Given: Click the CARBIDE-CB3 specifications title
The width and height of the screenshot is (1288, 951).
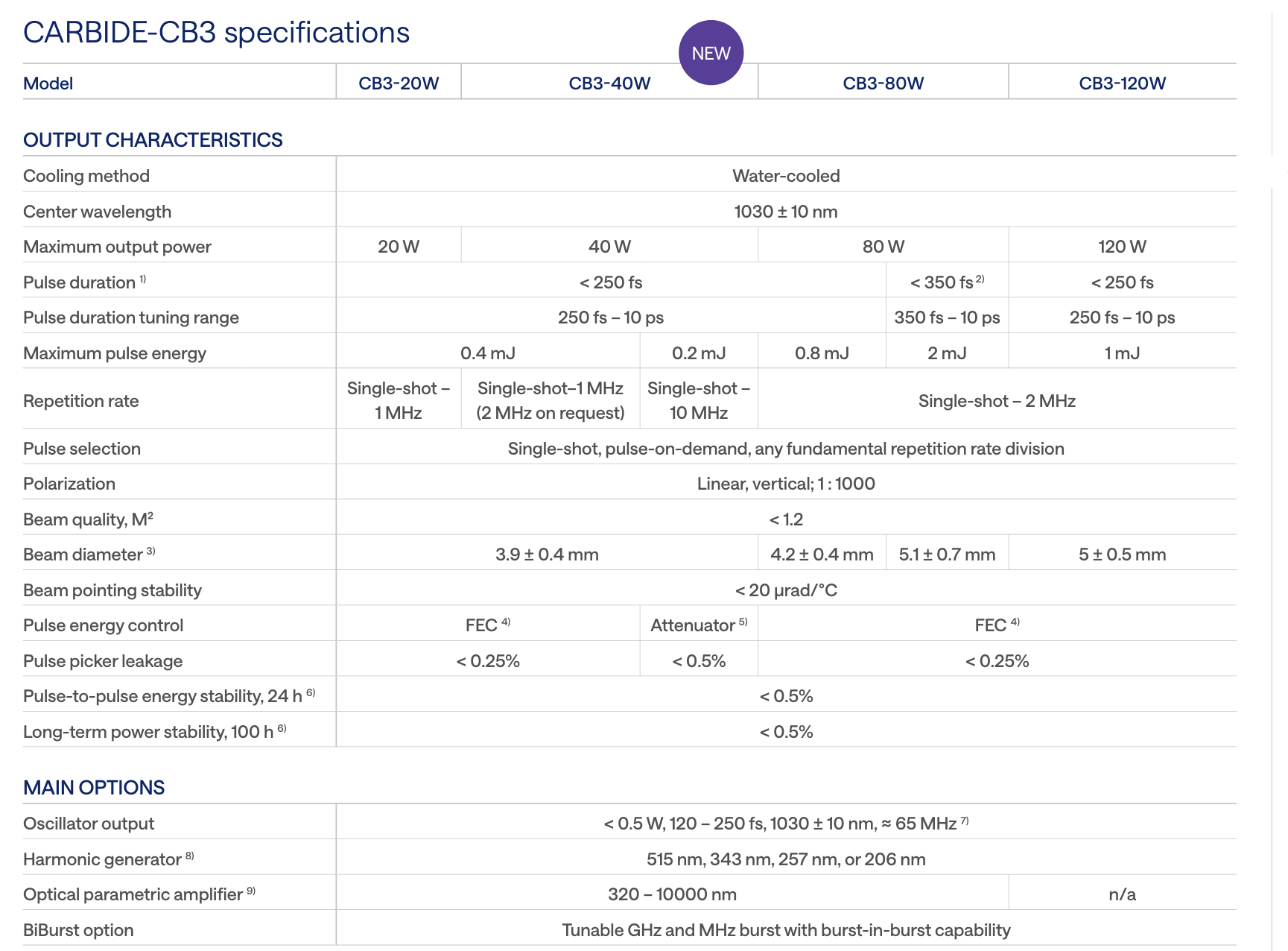Looking at the screenshot, I should click(x=216, y=33).
